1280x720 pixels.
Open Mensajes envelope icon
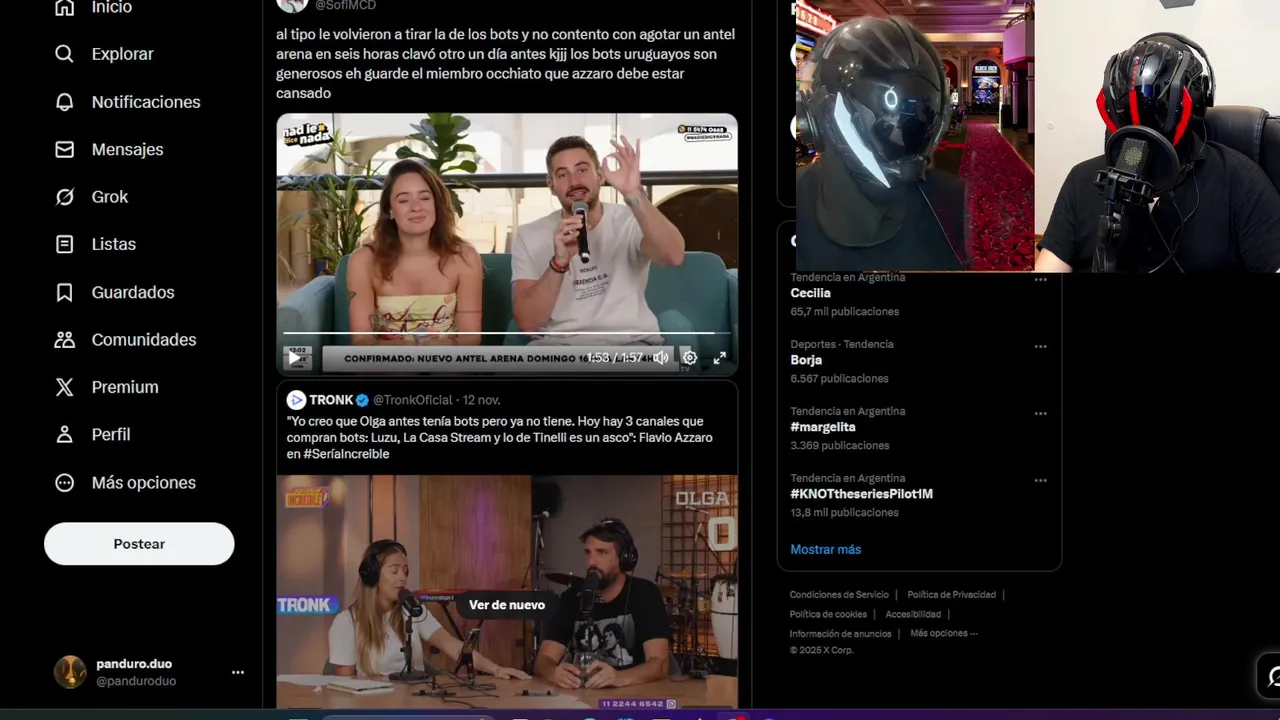point(65,149)
